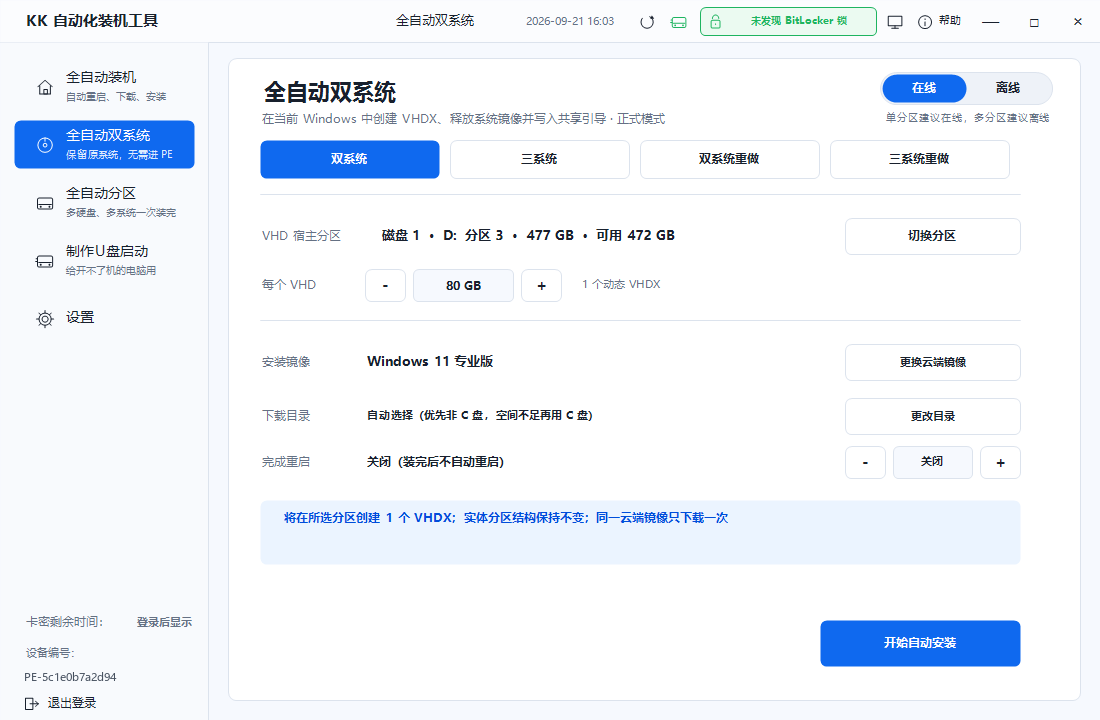Viewport: 1100px width, 720px height.
Task: Close the KK 自动化装机工具 window
Action: pyautogui.click(x=1078, y=22)
